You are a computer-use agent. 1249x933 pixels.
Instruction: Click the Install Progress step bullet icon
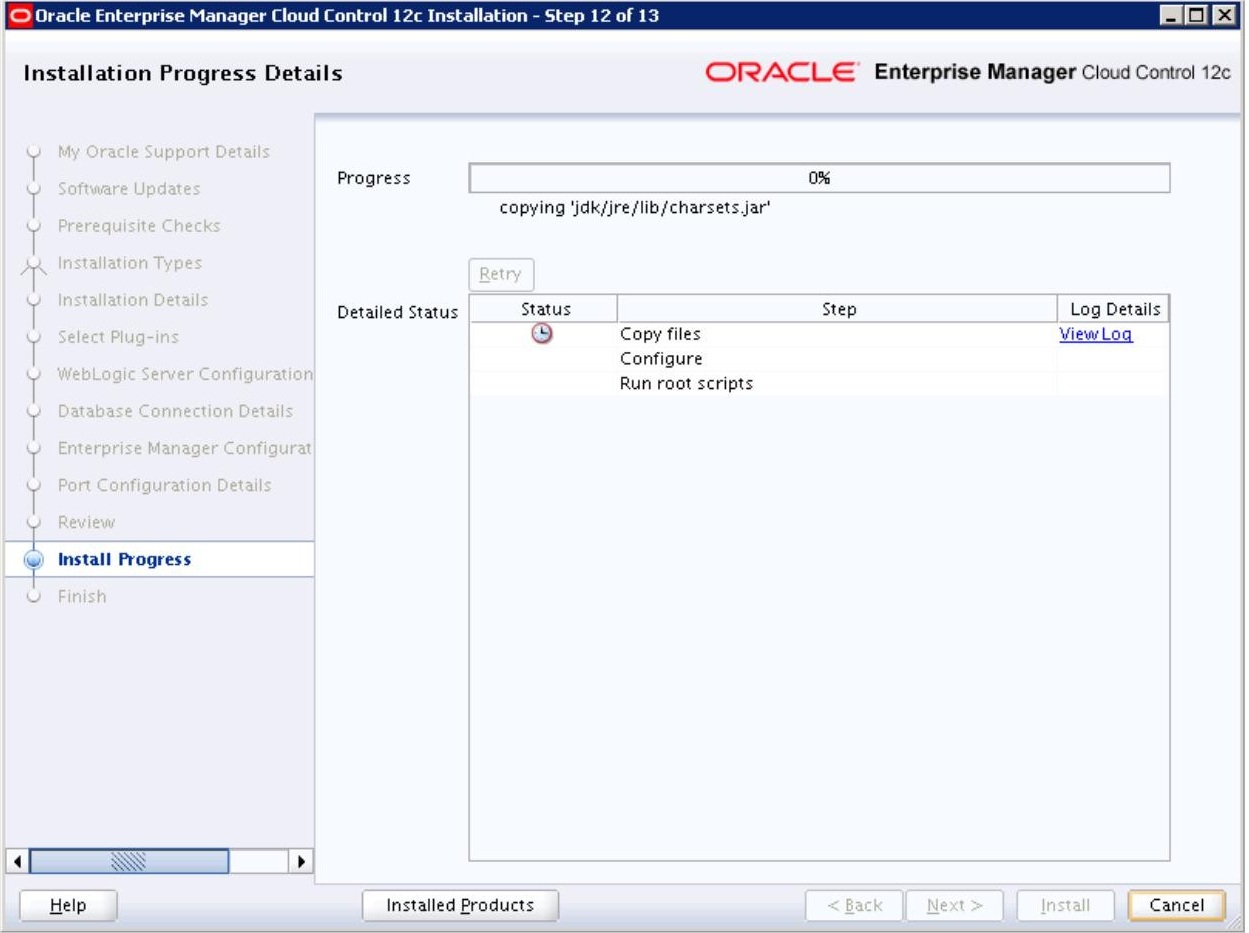(35, 560)
